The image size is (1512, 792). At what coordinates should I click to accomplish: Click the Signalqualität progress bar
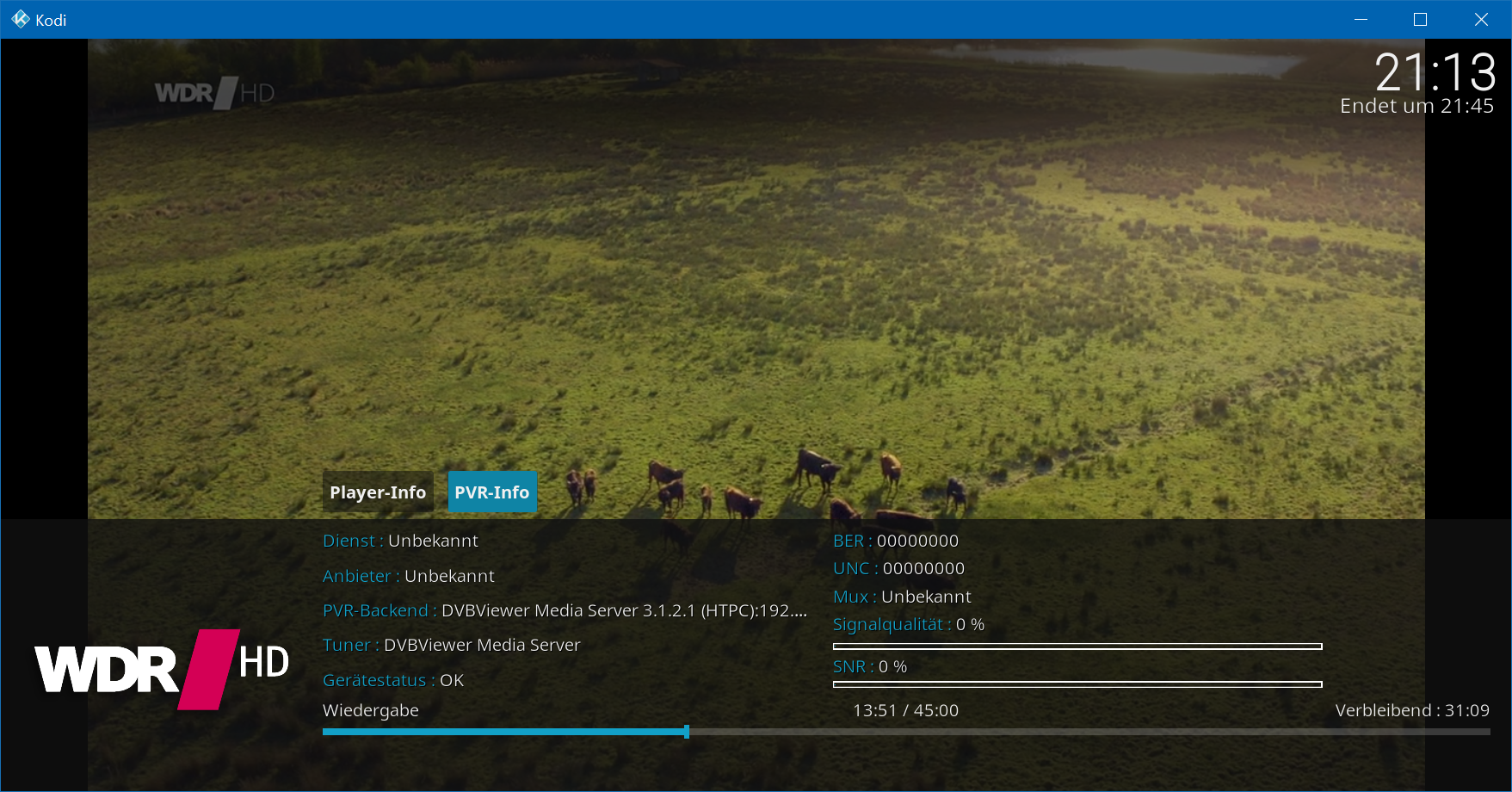click(x=1077, y=647)
